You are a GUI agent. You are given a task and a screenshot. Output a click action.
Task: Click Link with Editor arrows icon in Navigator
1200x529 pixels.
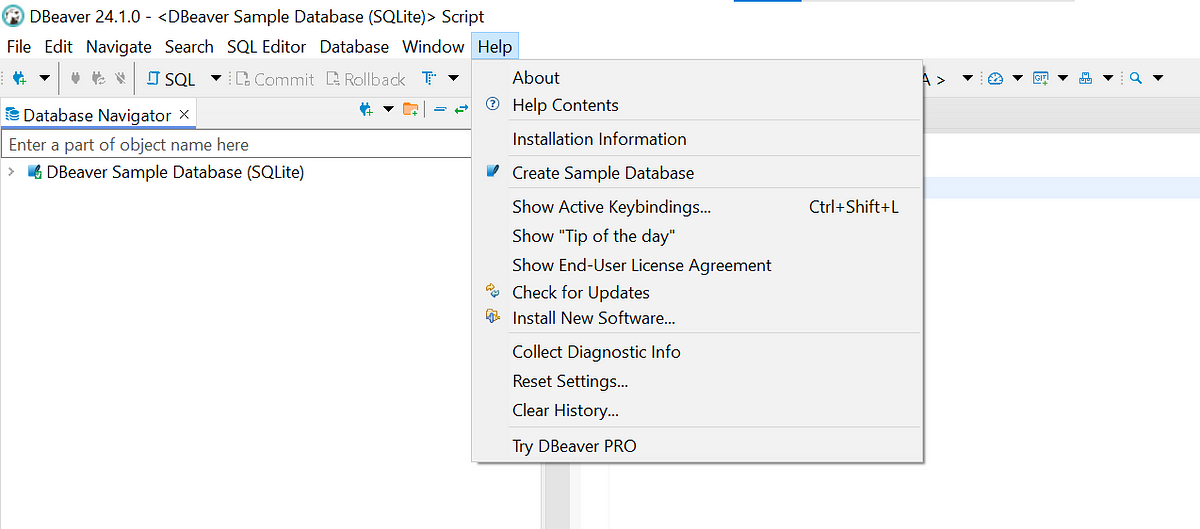(x=461, y=109)
